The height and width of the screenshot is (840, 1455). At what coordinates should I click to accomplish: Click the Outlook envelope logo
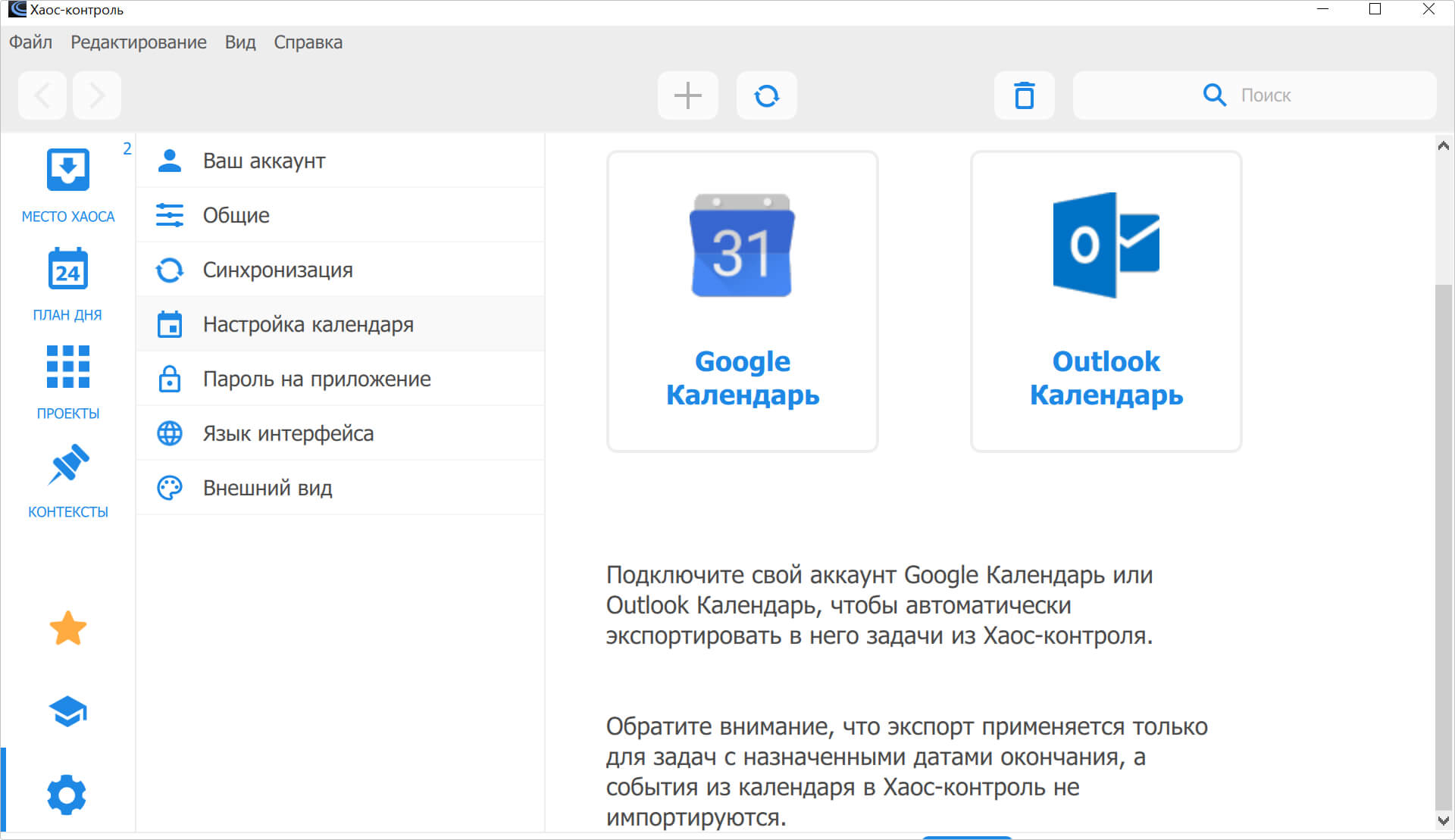pyautogui.click(x=1106, y=245)
